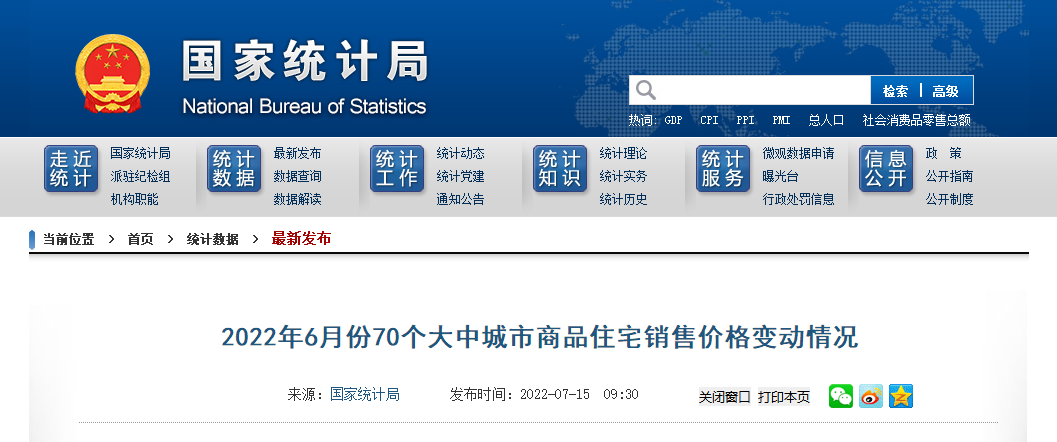Open the 统计知识 blue tile
Screen dimensions: 1057x442
click(560, 169)
